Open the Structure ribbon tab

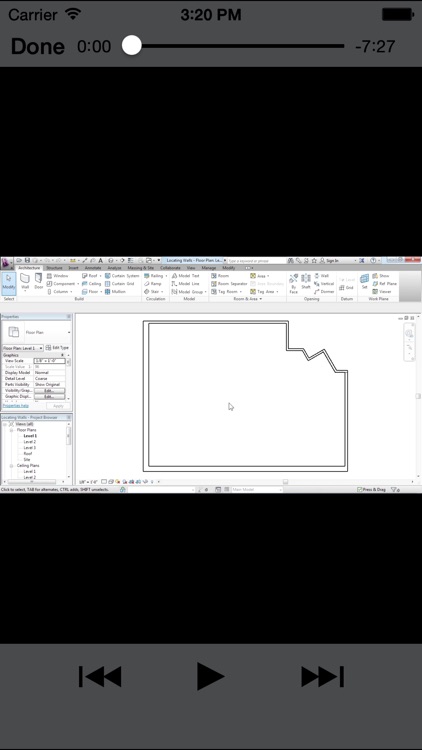[54, 268]
